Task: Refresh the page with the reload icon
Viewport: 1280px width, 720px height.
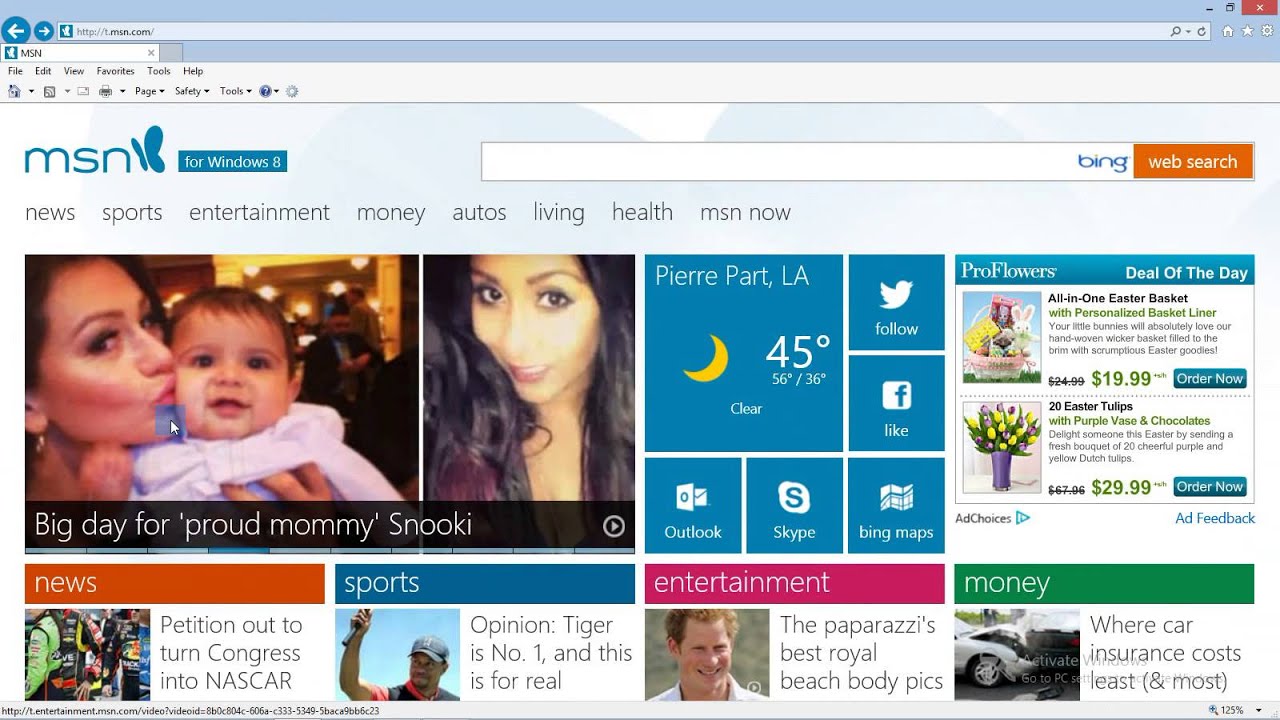Action: pyautogui.click(x=1202, y=31)
